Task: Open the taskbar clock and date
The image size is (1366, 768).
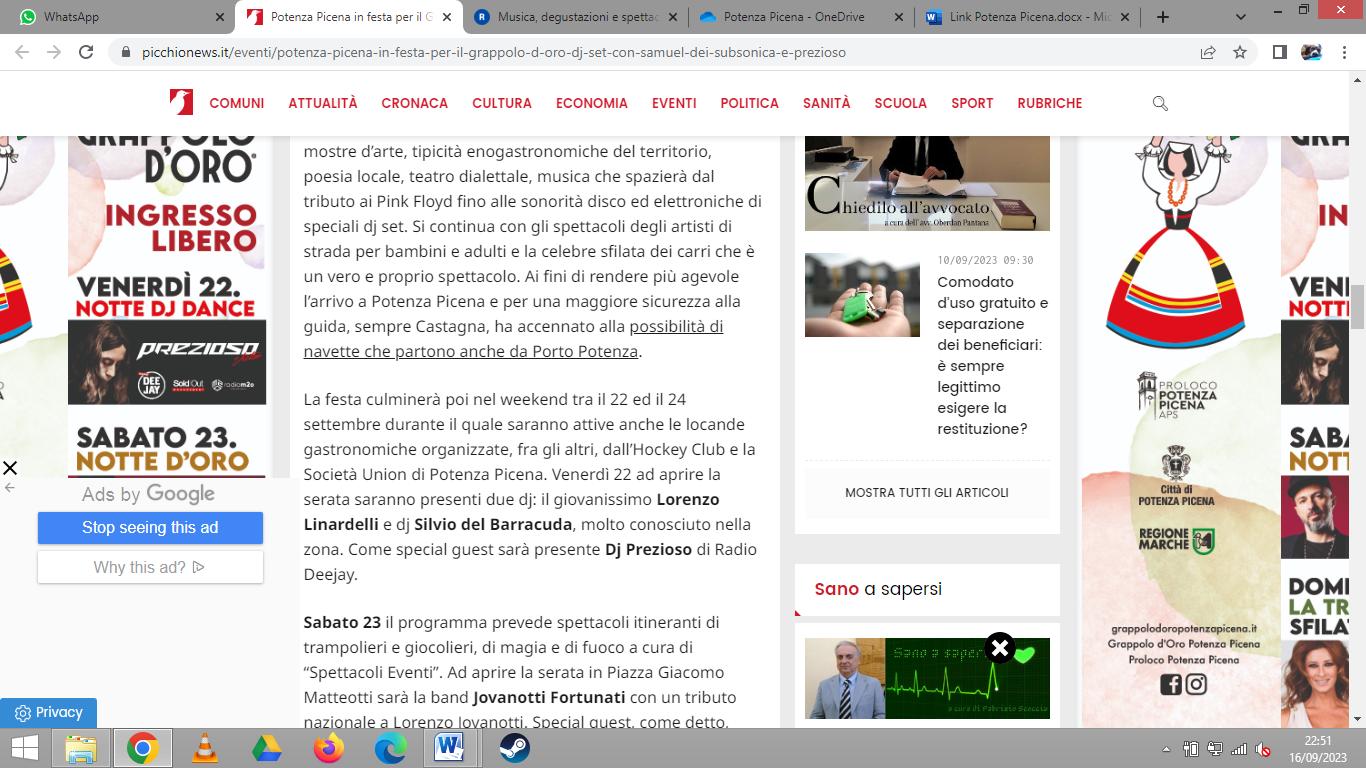Action: click(1317, 748)
